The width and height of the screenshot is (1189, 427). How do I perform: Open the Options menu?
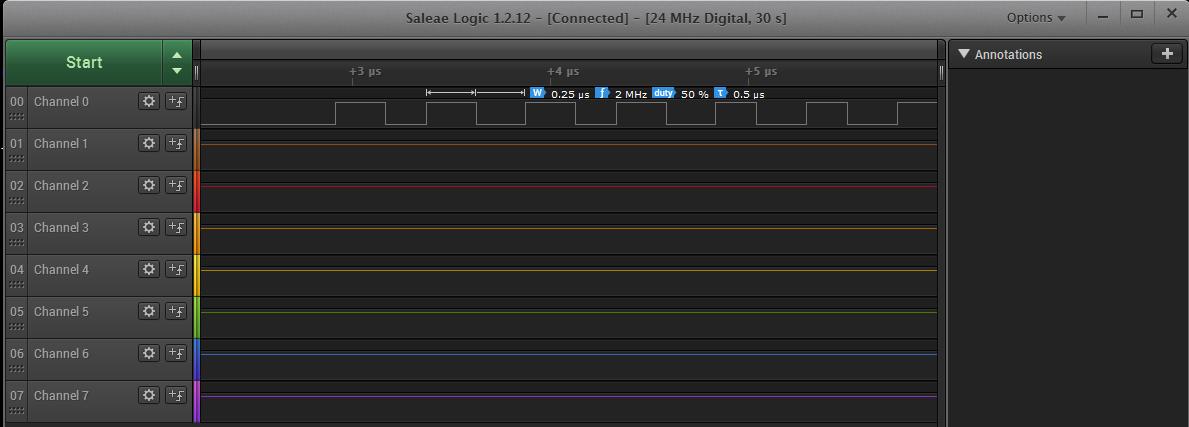pyautogui.click(x=1036, y=17)
